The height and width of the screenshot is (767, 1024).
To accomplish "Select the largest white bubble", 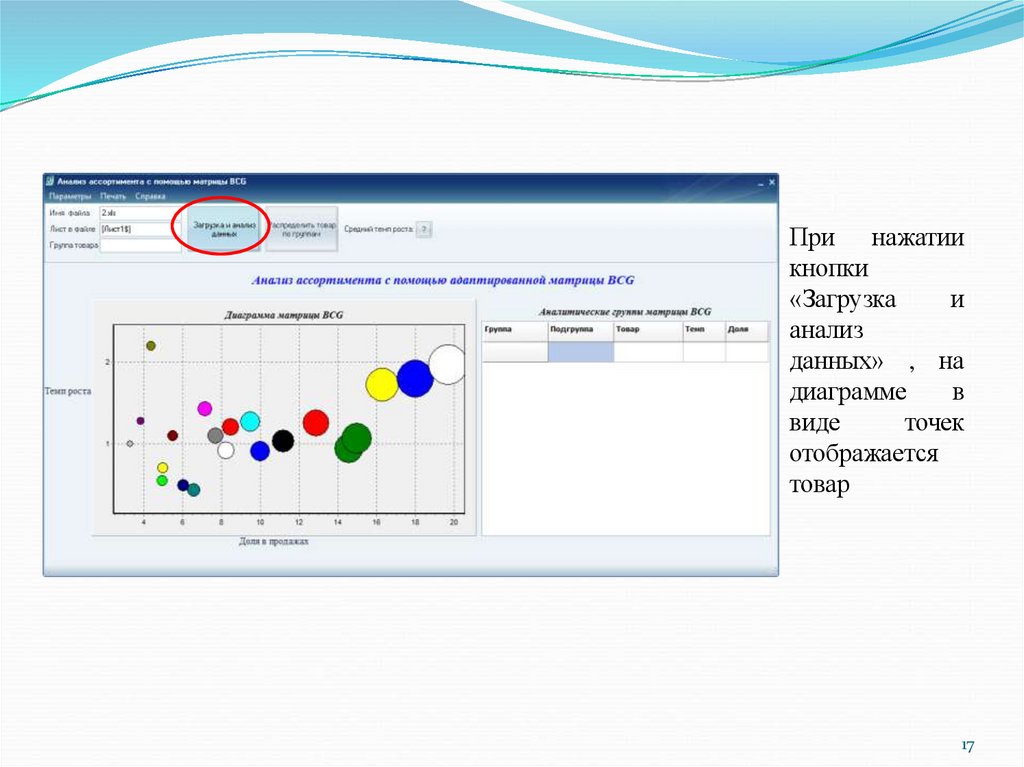I will click(448, 365).
